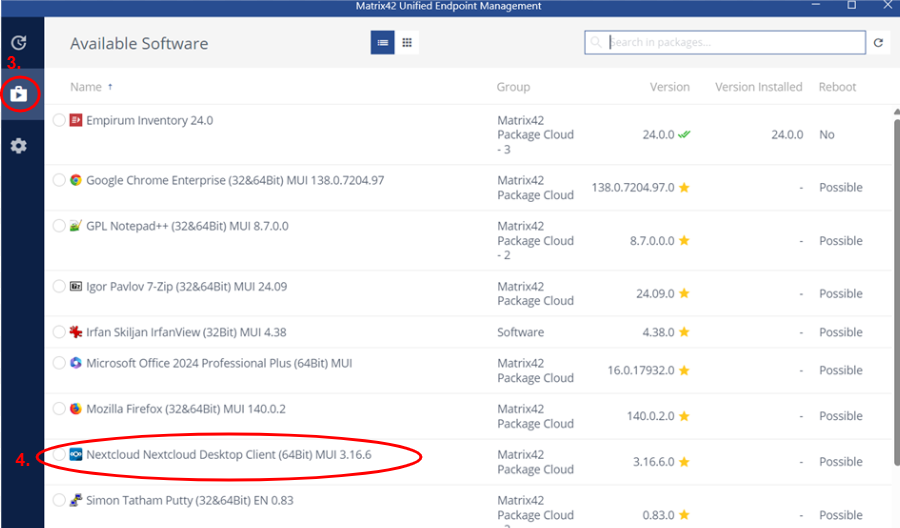Click the star next to Firefox version 140.0.2.0

(x=684, y=416)
